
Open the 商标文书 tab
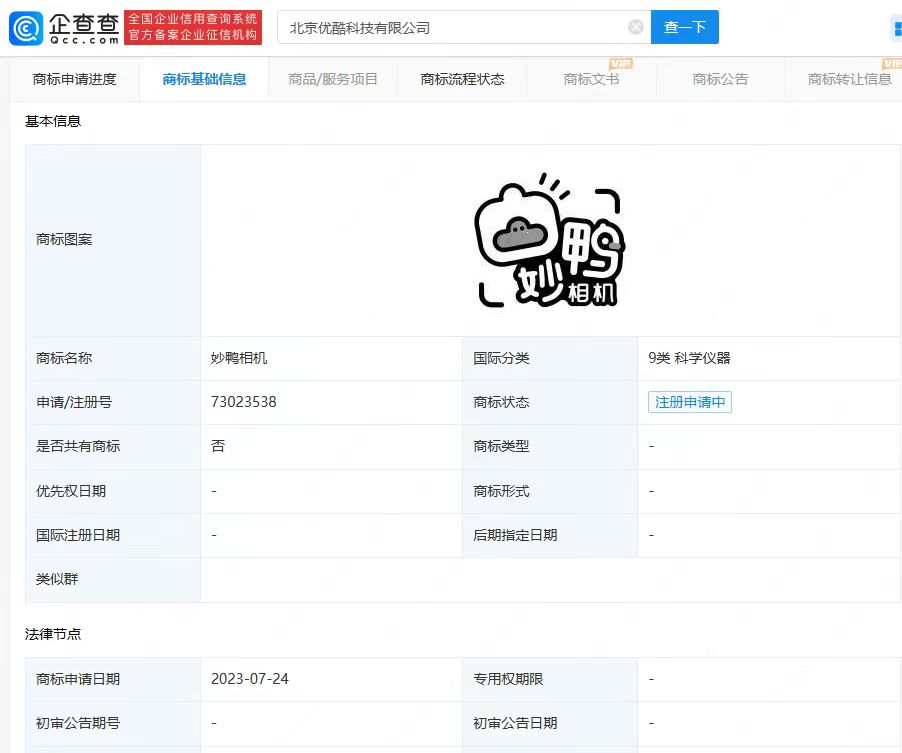point(591,79)
